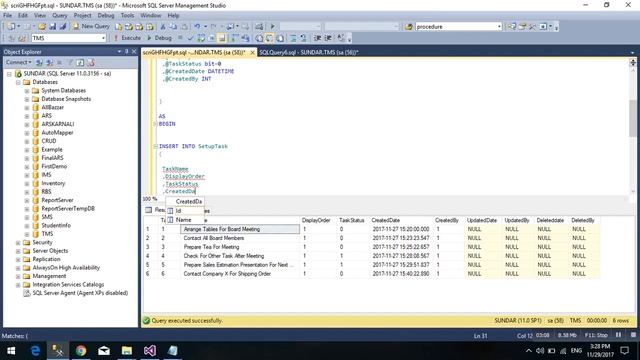Image resolution: width=640 pixels, height=360 pixels.
Task: Switch to the SQLQuery6.sql tab
Action: (x=309, y=52)
